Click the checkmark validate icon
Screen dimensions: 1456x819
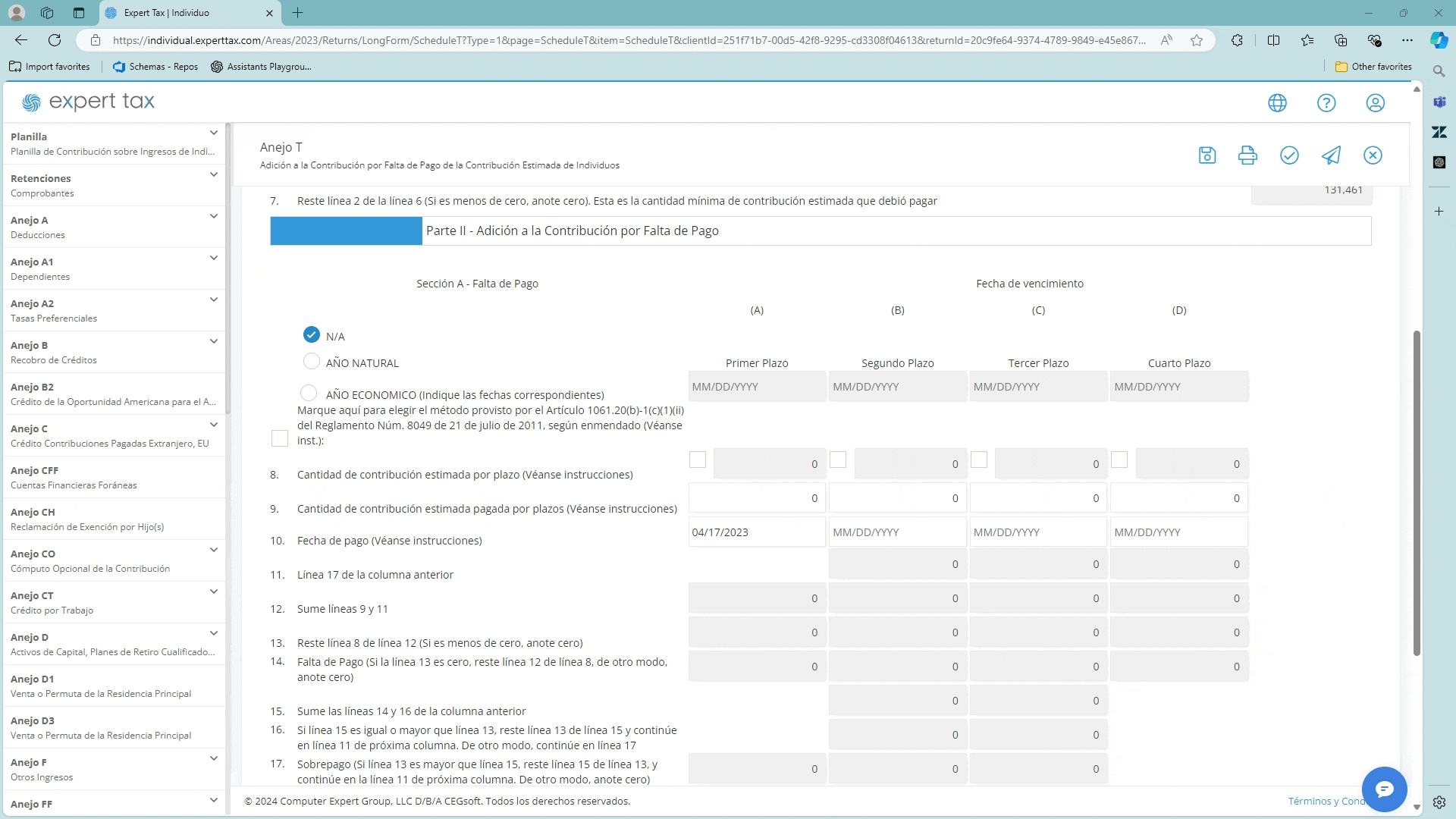1289,155
